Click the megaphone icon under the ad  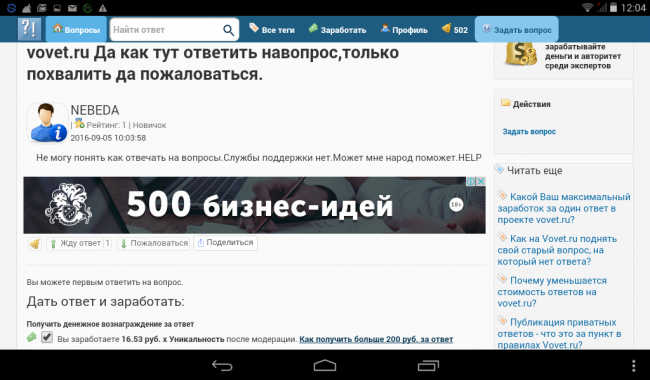(x=35, y=244)
